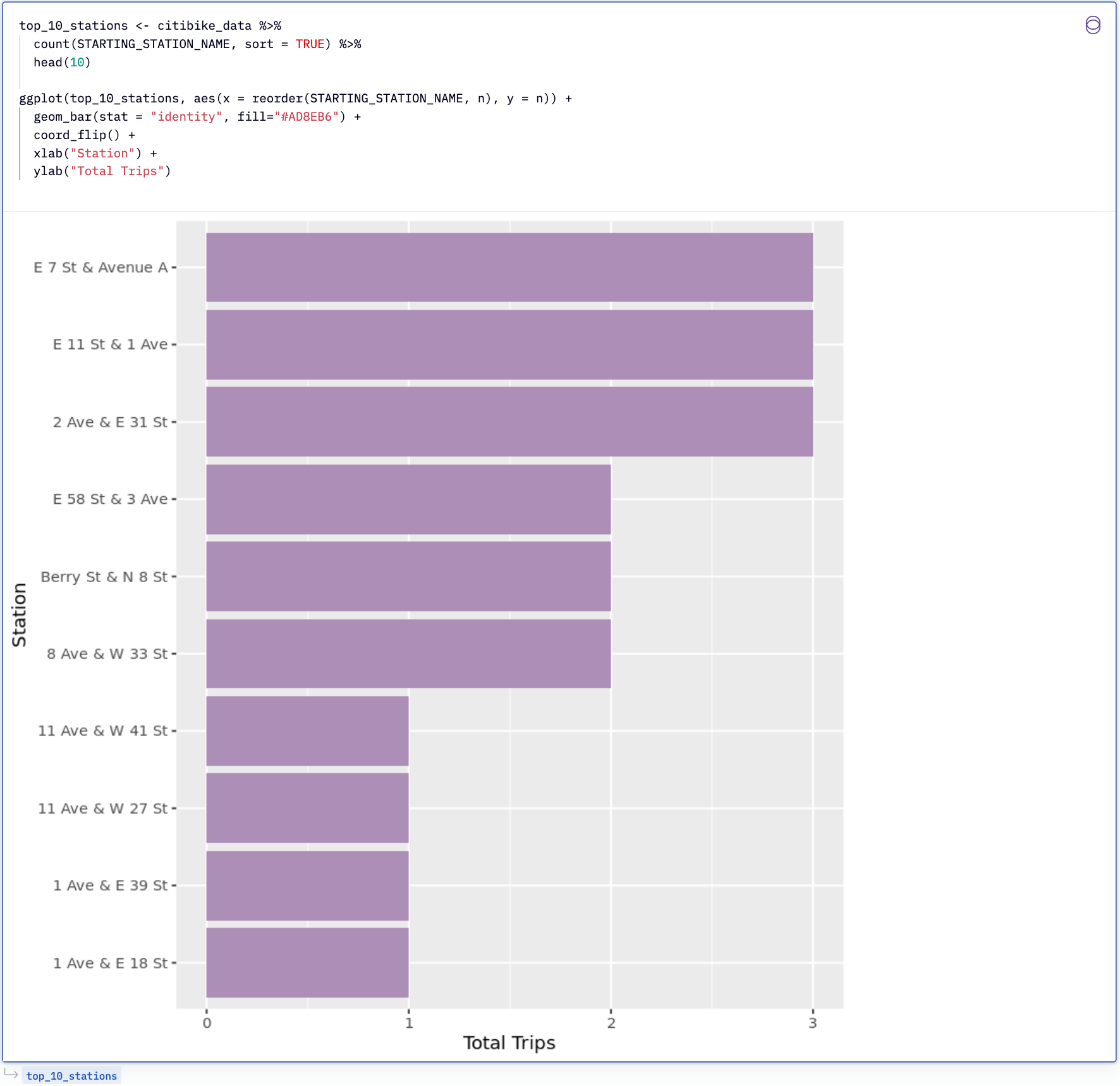Open the top_10_stations output variable tag
Viewport: 1120px width, 1086px height.
[71, 1076]
